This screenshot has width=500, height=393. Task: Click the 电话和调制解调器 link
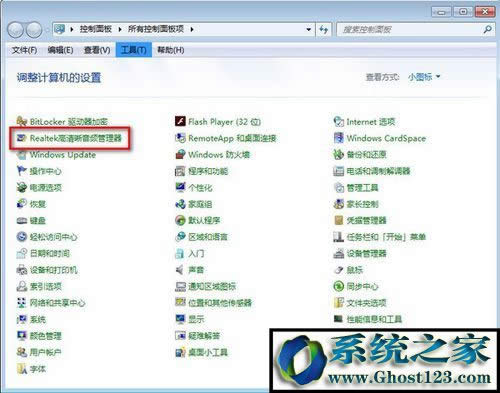tap(378, 171)
